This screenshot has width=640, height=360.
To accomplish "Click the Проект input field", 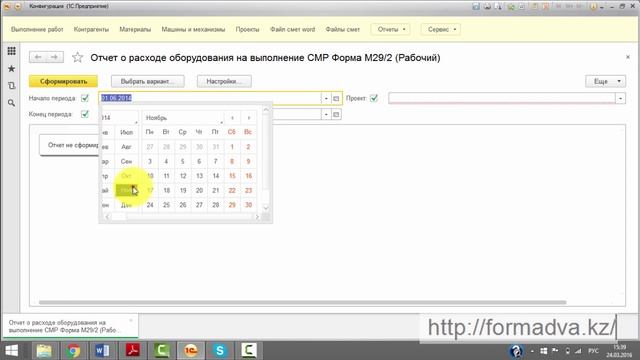I will pos(502,98).
